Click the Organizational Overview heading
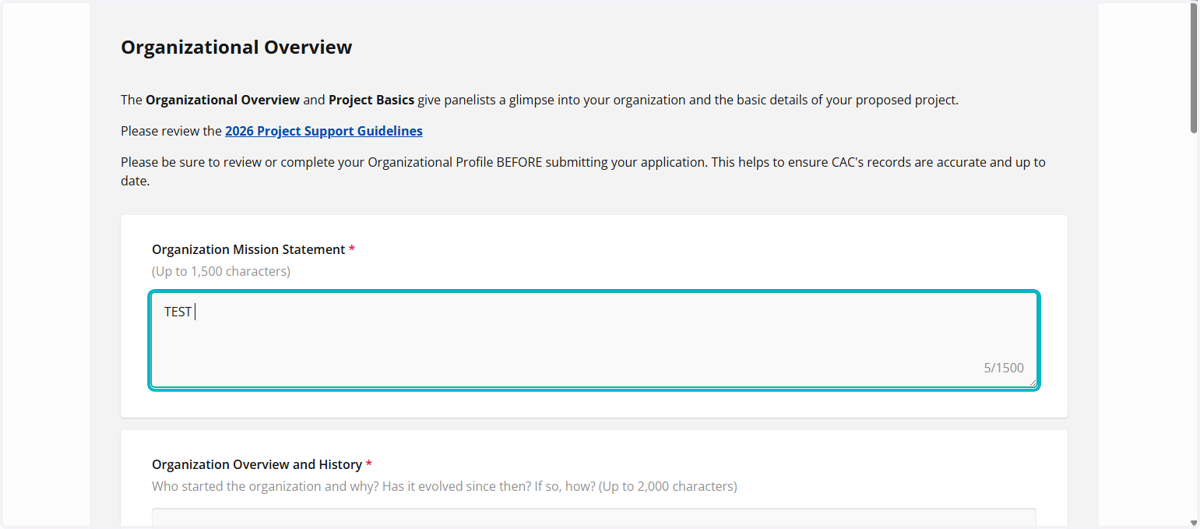Viewport: 1200px width, 529px height. click(236, 47)
